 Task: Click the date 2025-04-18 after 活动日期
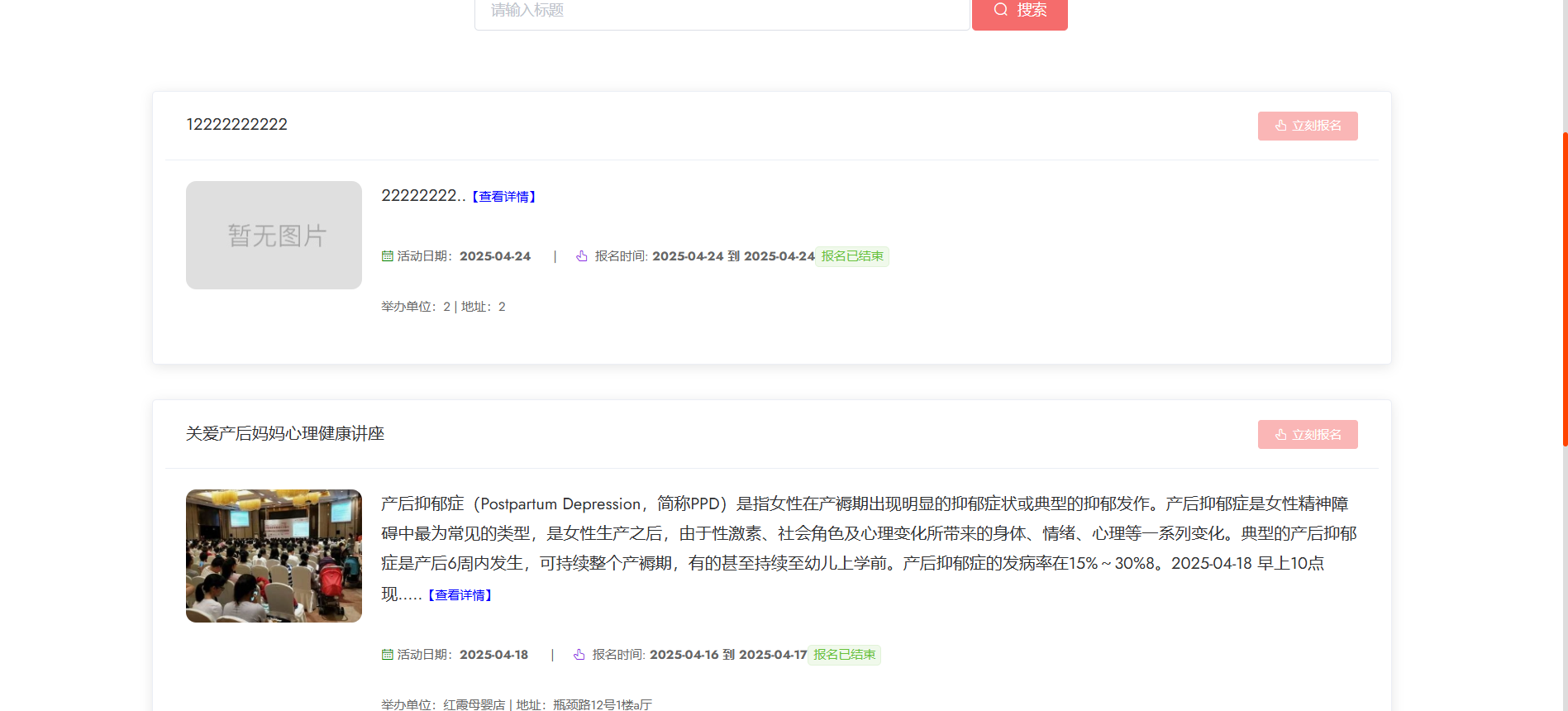tap(493, 655)
